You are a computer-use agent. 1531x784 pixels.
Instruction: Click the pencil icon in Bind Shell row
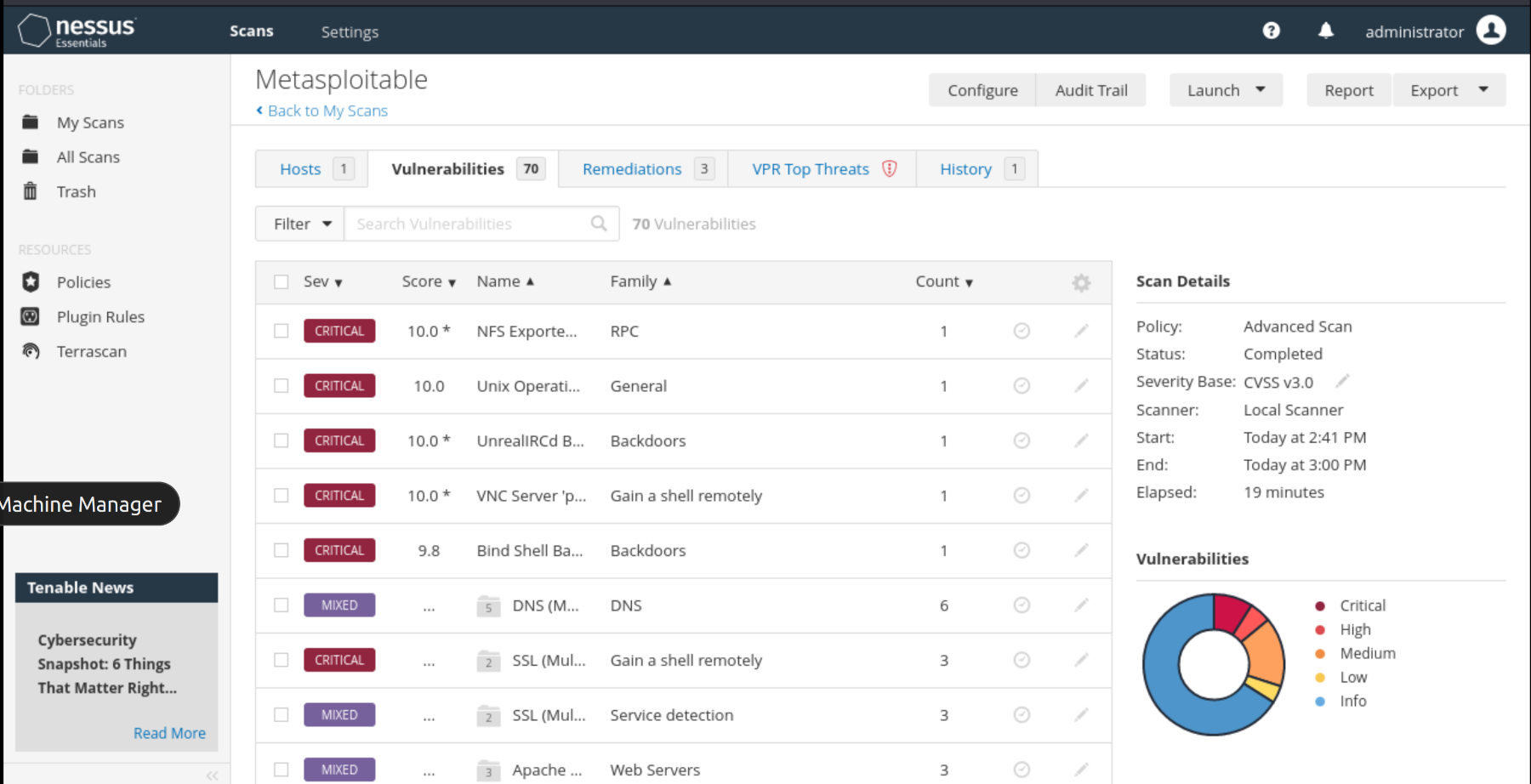1081,550
